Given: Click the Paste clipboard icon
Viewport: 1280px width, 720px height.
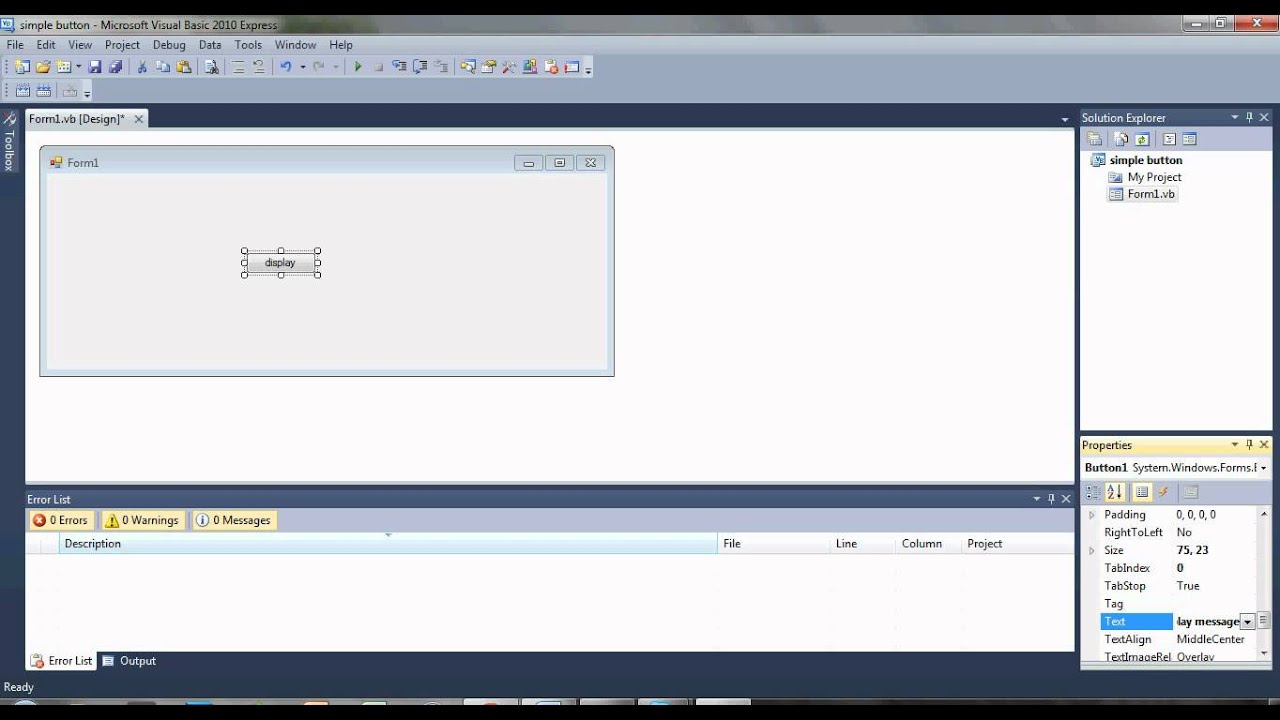Looking at the screenshot, I should 184,67.
